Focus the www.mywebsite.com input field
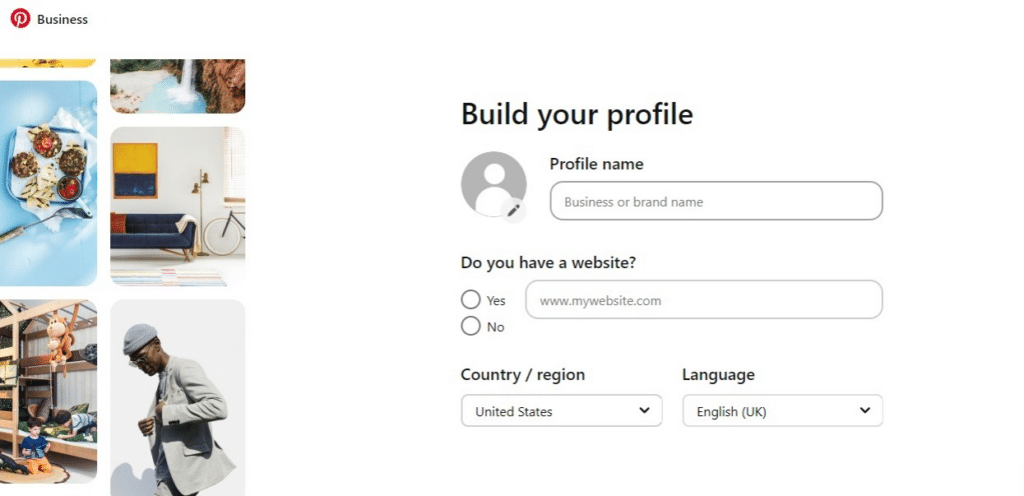The height and width of the screenshot is (496, 1024). 704,300
